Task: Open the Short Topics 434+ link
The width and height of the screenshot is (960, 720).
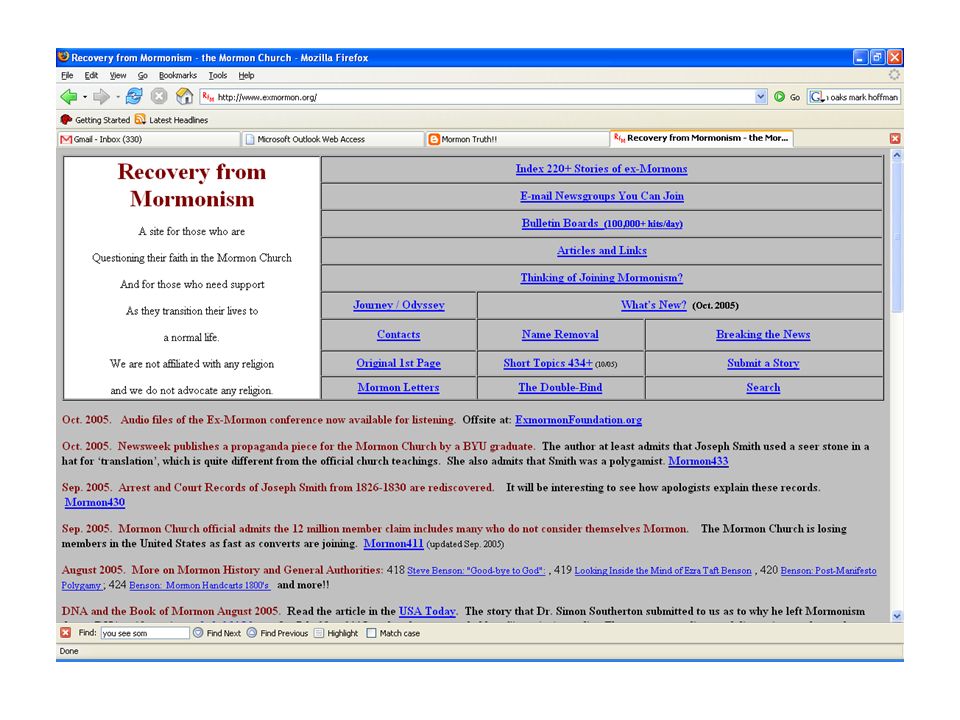Action: point(548,363)
